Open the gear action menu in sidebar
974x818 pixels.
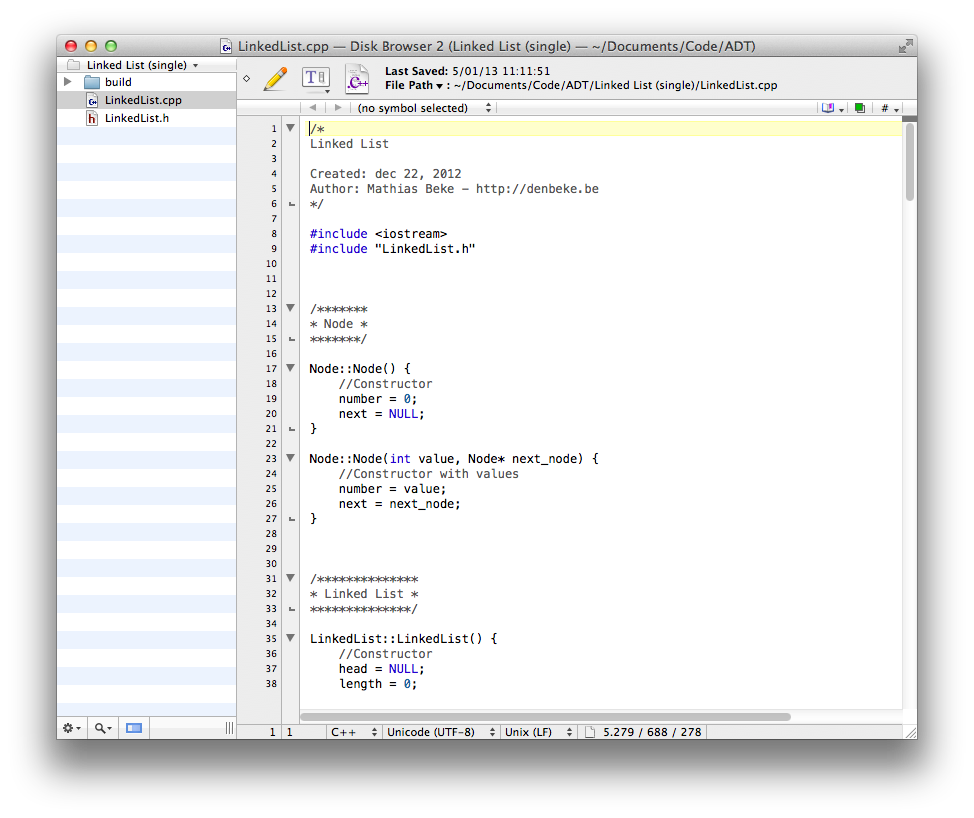71,728
